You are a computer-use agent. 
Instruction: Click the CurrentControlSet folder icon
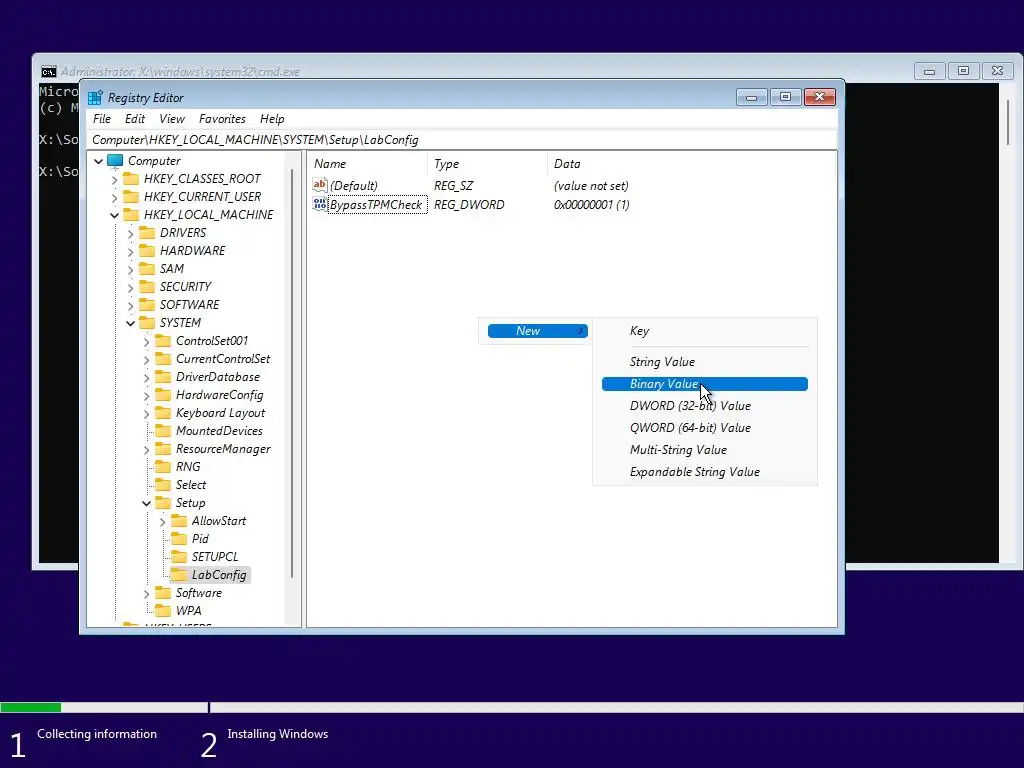point(163,359)
